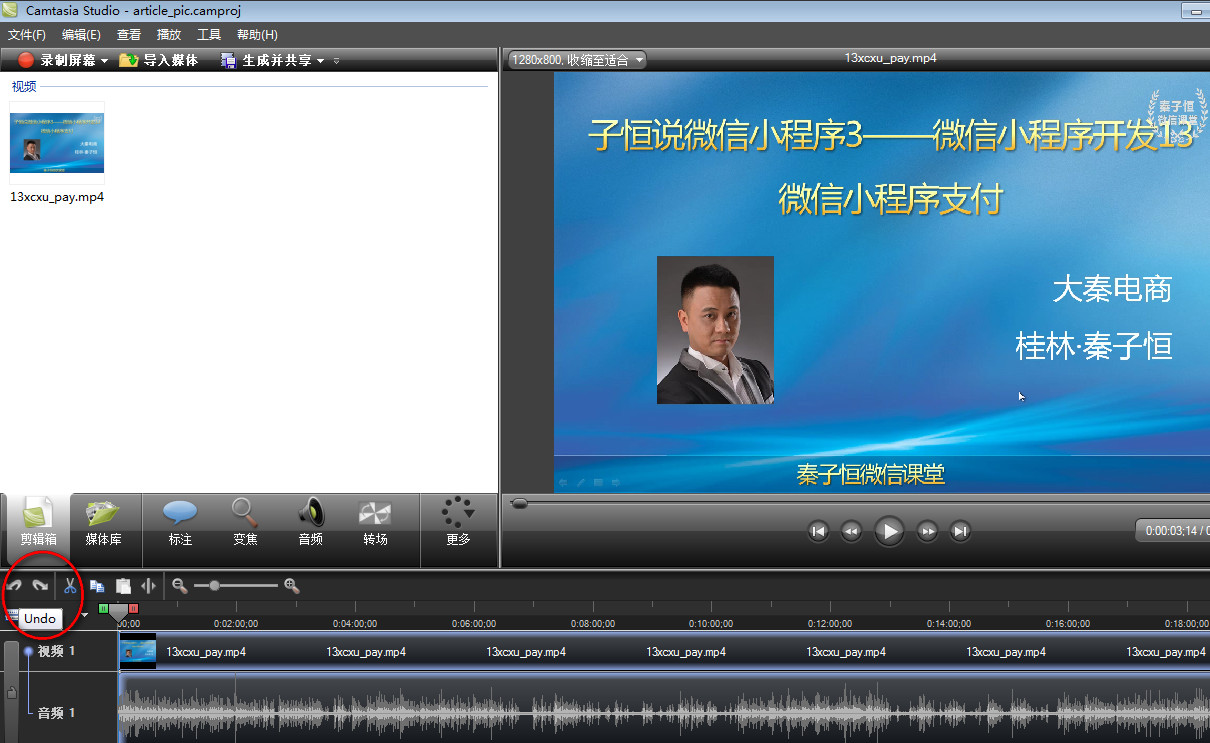Click the Redo arrow in timeline toolbar
1210x743 pixels.
[x=40, y=586]
